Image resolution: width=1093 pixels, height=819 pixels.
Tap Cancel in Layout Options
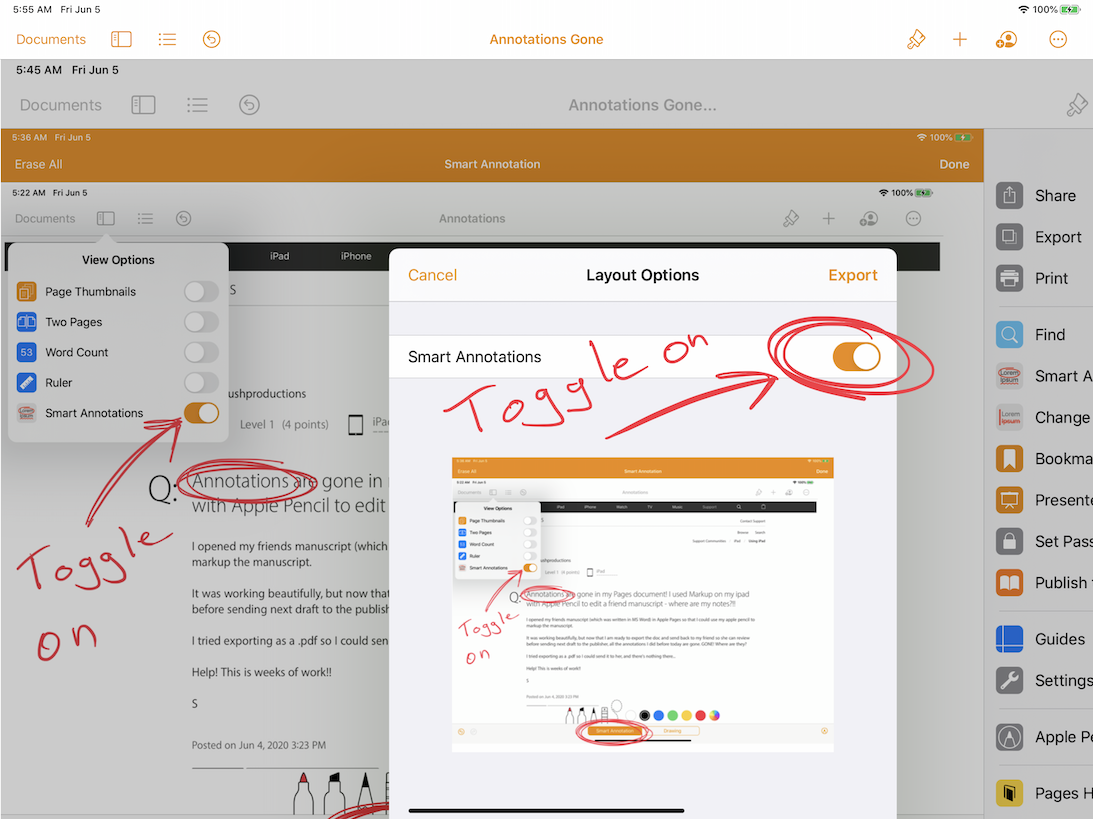pyautogui.click(x=432, y=275)
